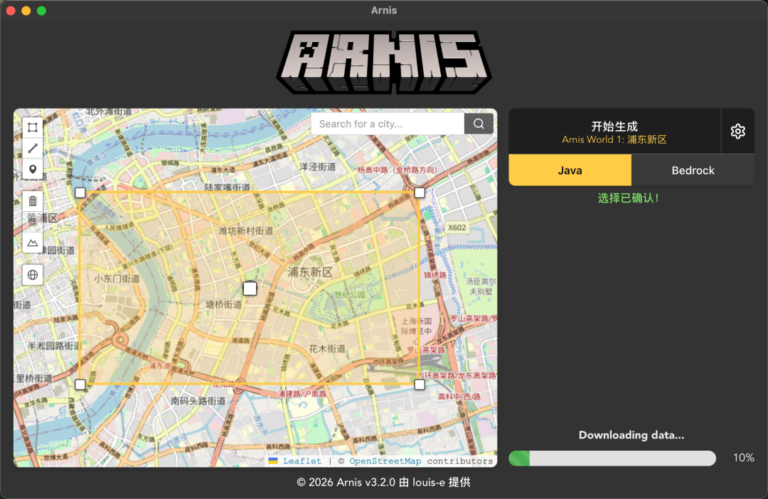Click the 浦东新区 map label
This screenshot has height=499, width=768.
click(x=310, y=272)
